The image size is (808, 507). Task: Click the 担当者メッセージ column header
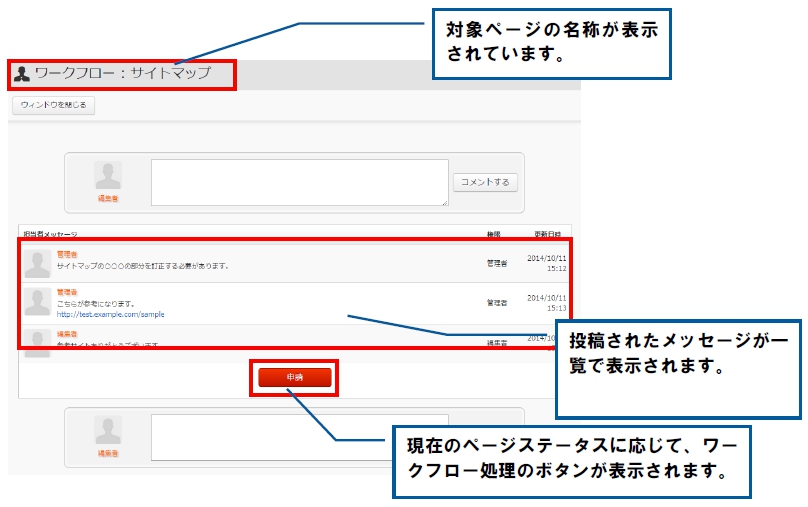pyautogui.click(x=50, y=234)
